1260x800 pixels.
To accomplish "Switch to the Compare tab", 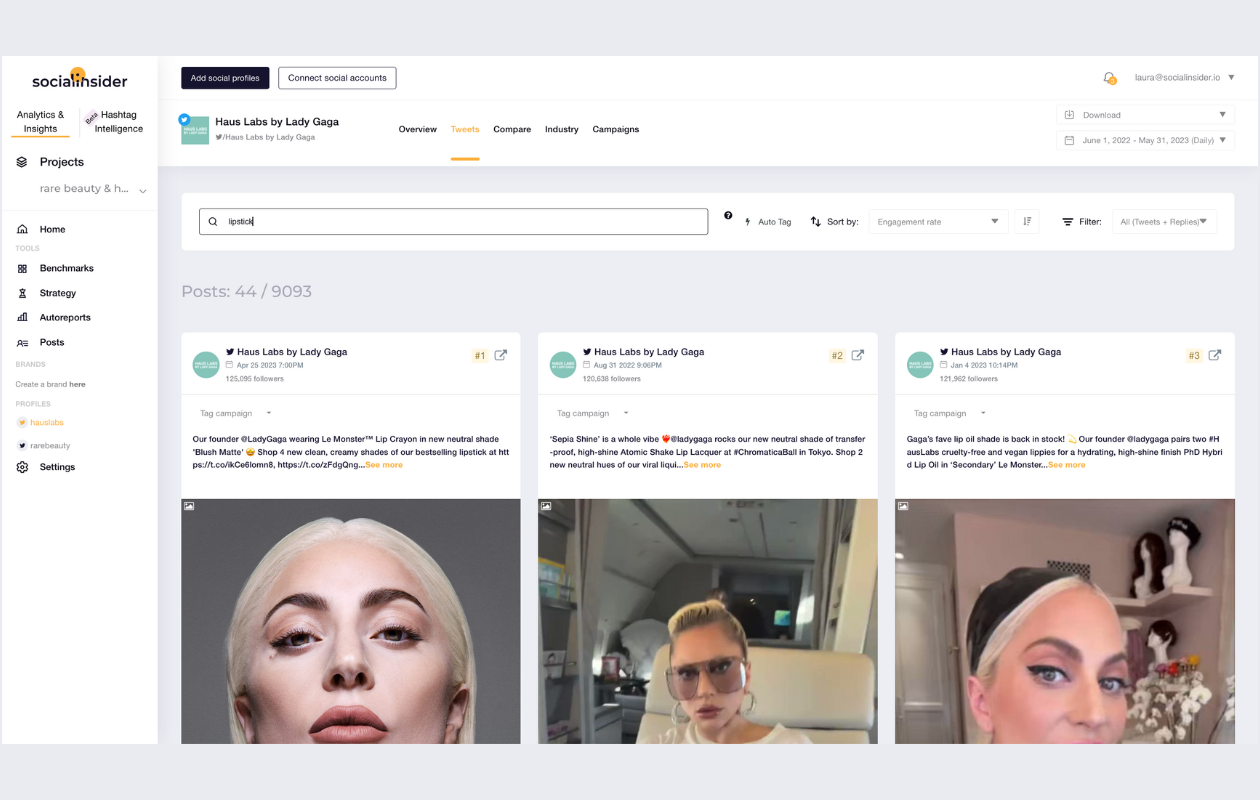I will (512, 129).
